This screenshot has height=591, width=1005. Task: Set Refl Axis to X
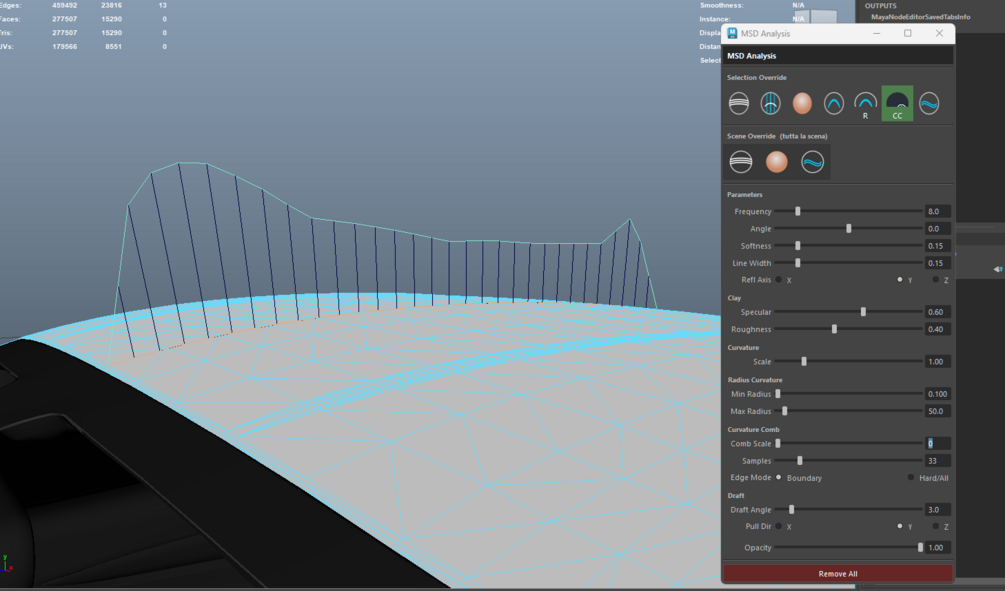coord(779,279)
